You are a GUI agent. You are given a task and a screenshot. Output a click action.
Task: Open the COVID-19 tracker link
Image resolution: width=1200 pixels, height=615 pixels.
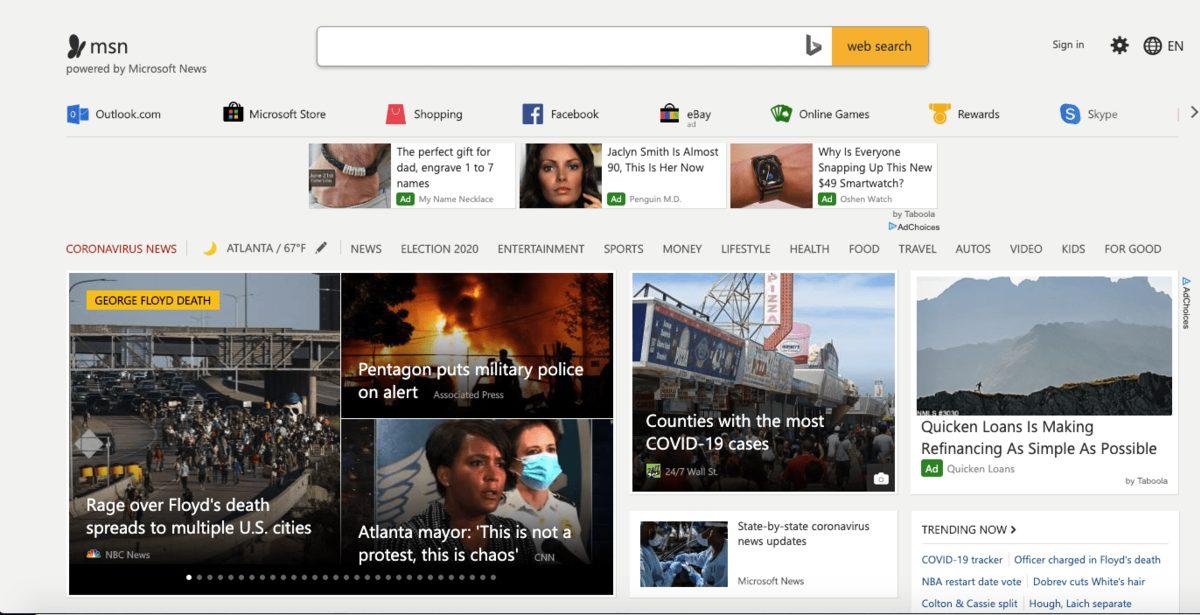point(960,559)
